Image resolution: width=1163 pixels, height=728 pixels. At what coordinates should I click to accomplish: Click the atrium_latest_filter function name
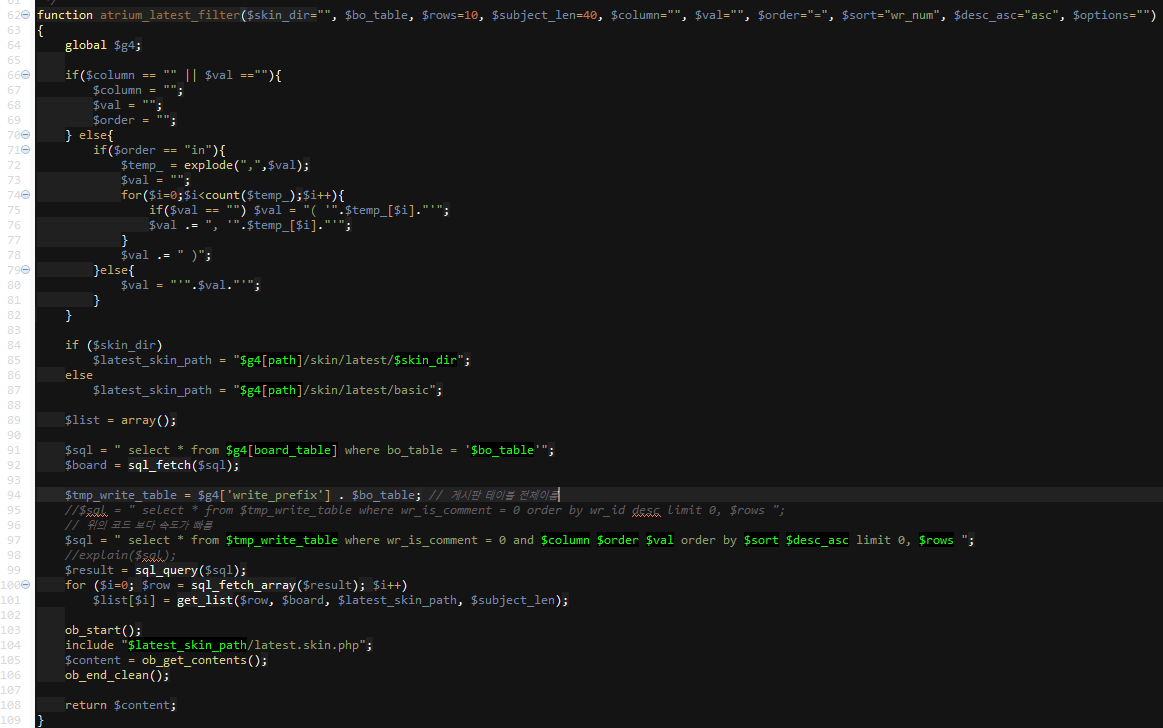tap(170, 15)
